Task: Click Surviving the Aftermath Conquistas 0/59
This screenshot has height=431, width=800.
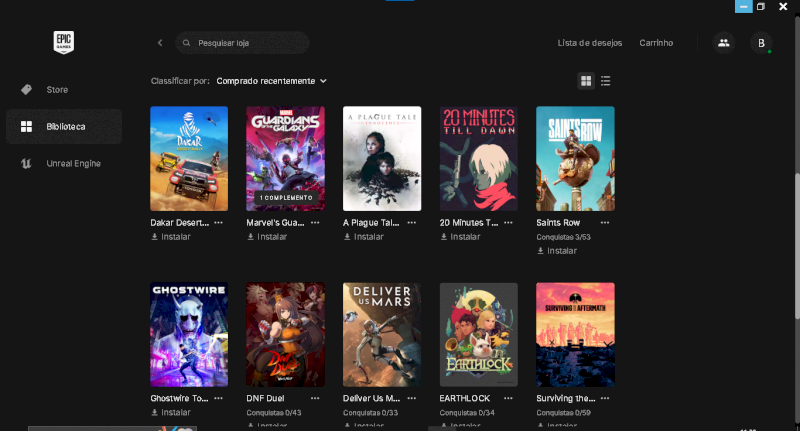Action: [x=563, y=413]
